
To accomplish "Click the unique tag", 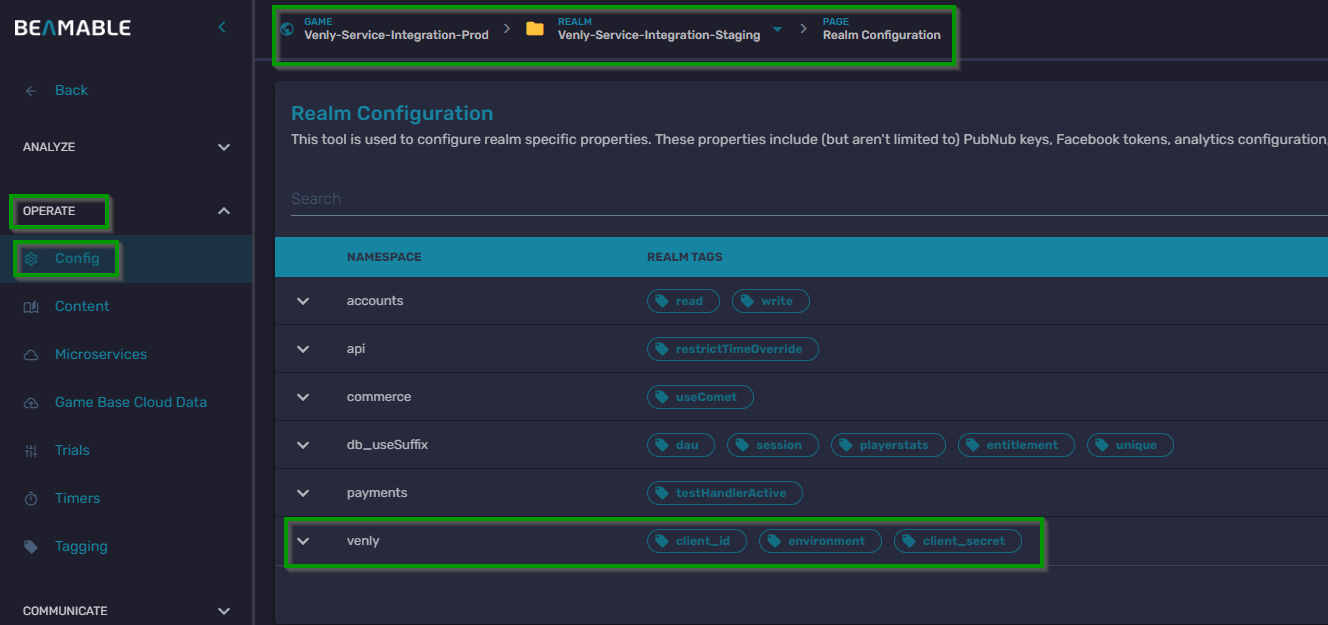I will coord(1130,445).
